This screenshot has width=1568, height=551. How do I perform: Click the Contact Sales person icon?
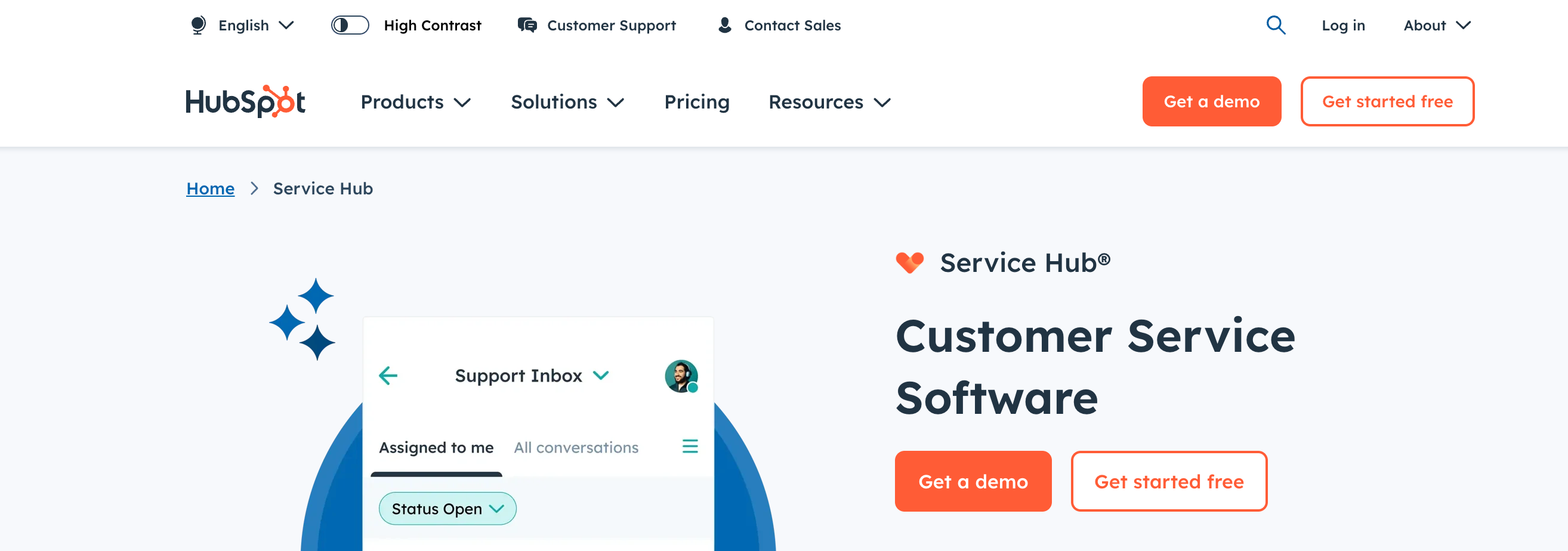coord(724,26)
